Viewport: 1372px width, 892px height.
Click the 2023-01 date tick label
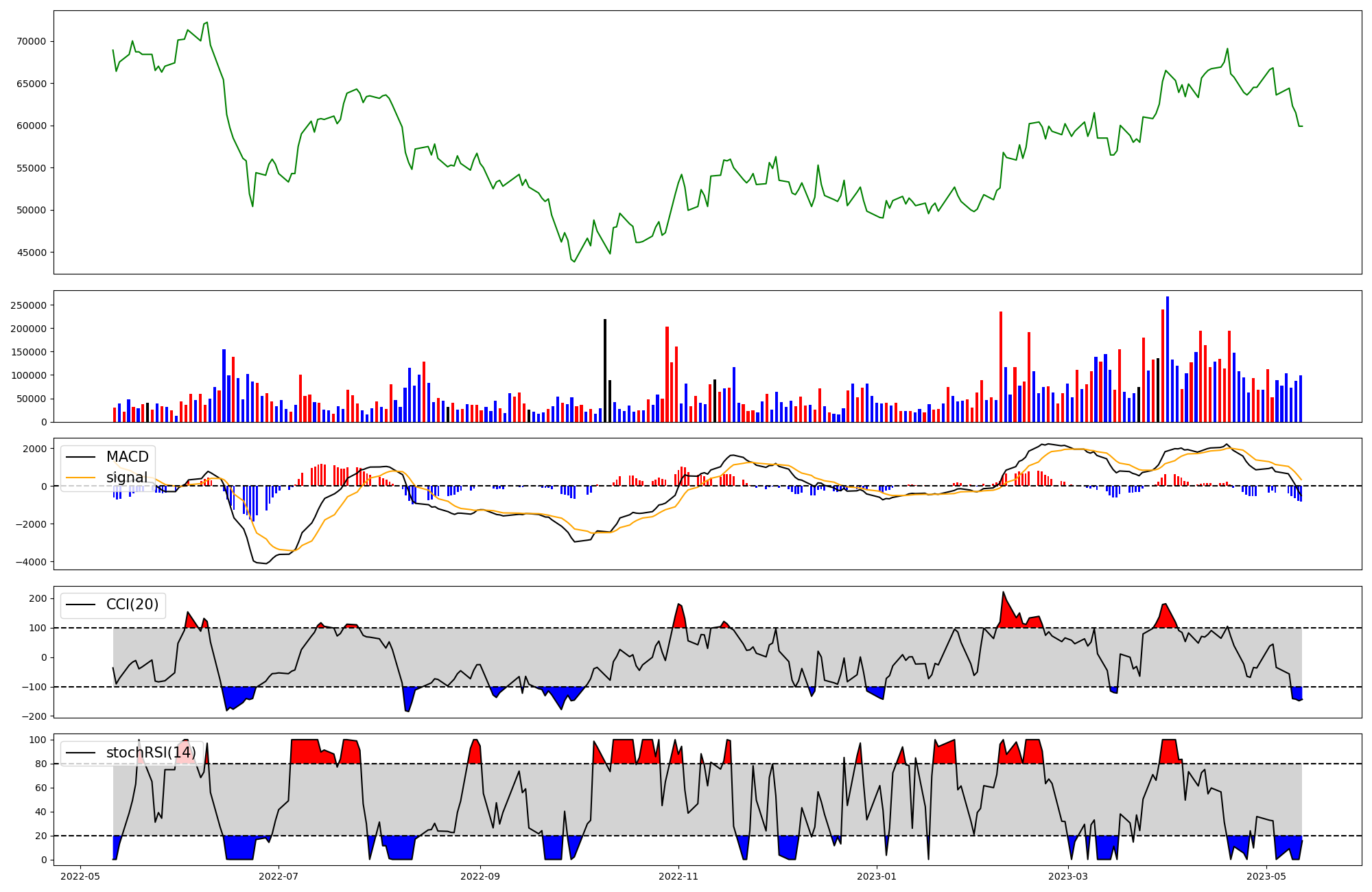point(877,876)
